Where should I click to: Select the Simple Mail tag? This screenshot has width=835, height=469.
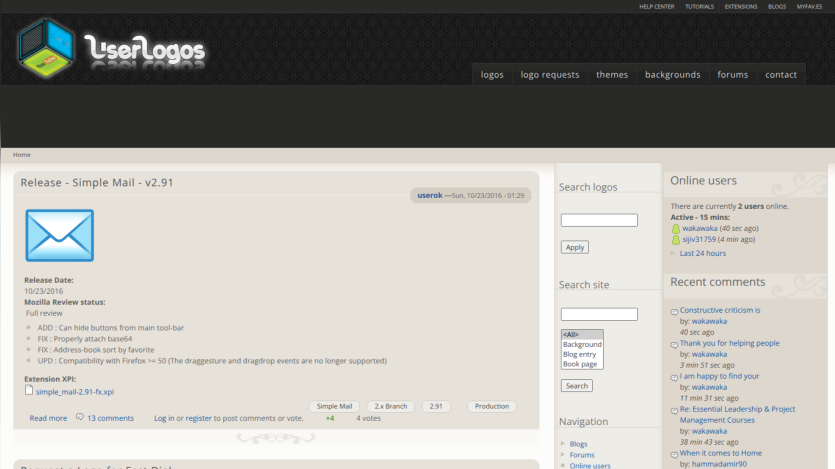pyautogui.click(x=334, y=406)
